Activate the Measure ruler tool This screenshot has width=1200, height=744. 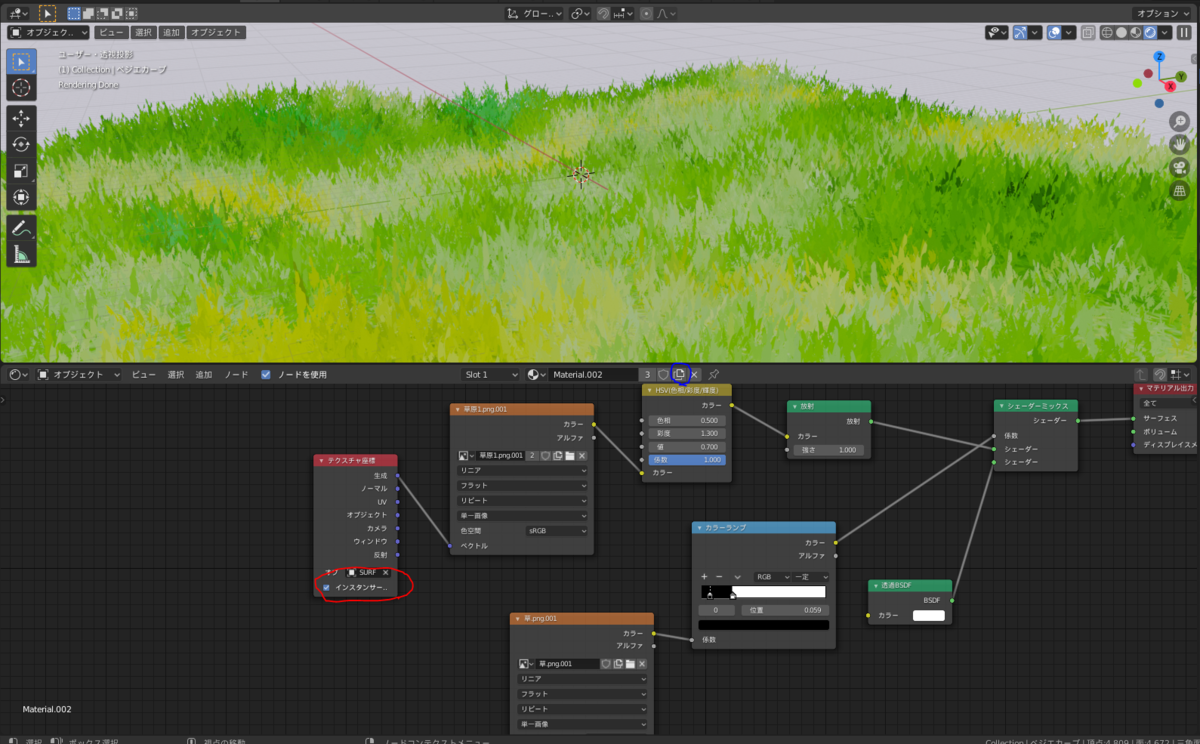pyautogui.click(x=21, y=254)
